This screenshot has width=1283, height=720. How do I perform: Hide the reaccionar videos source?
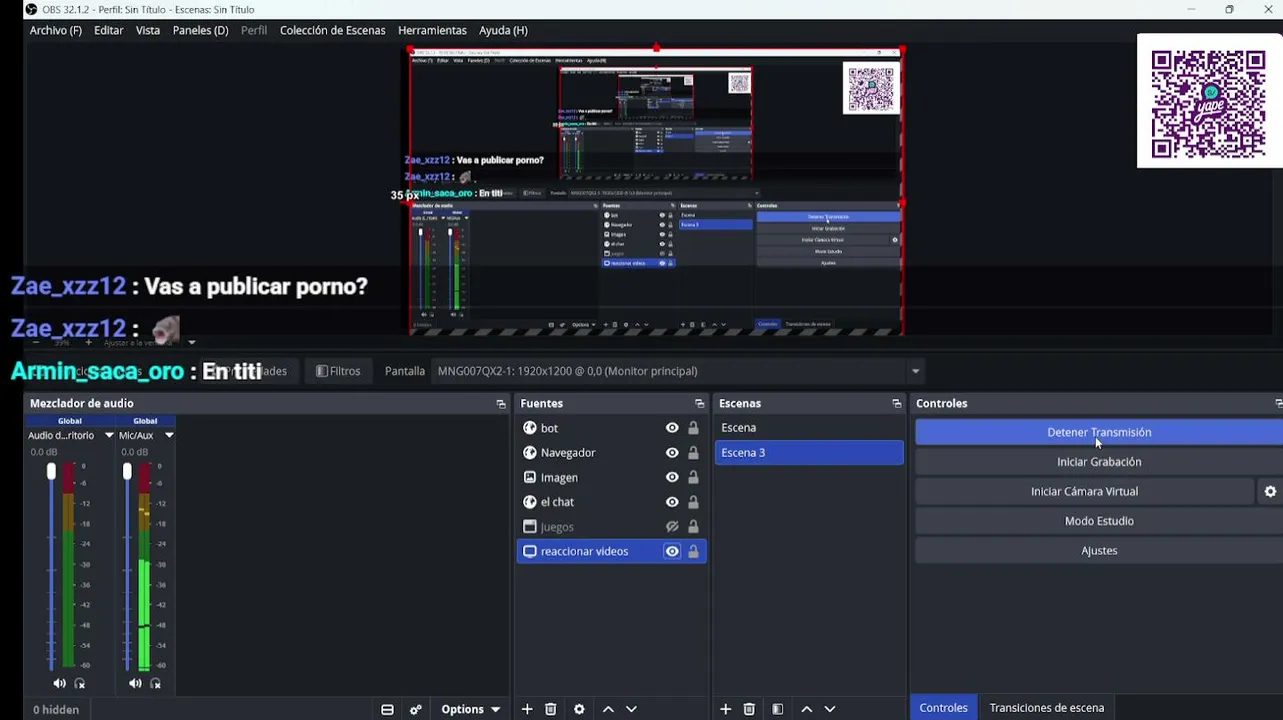coord(672,551)
